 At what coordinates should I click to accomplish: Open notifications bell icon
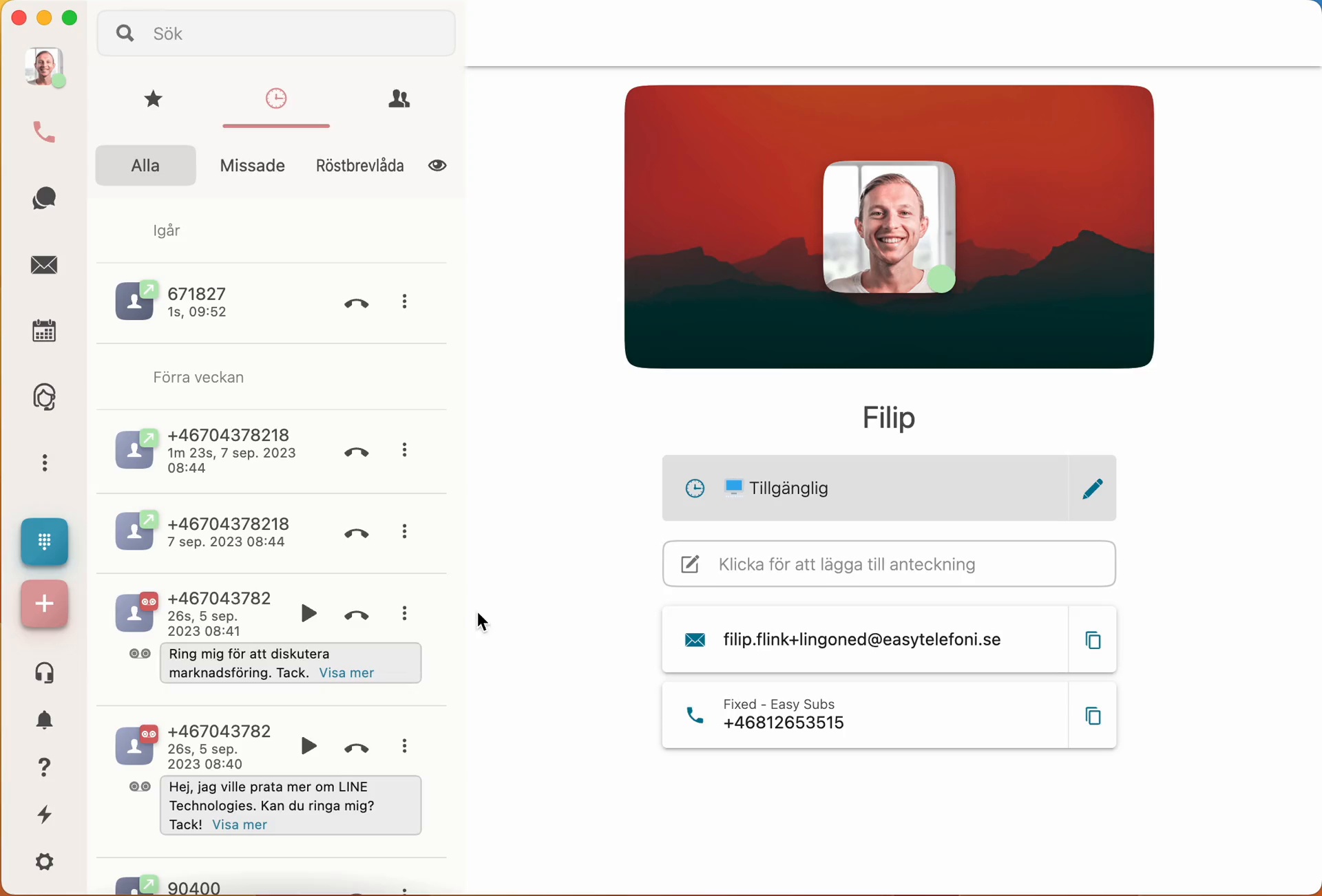45,721
